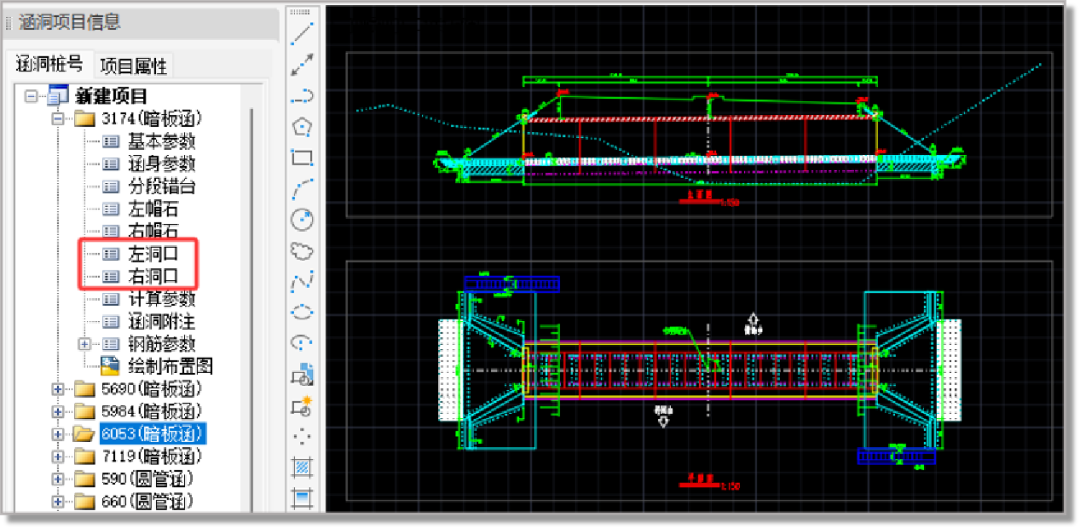This screenshot has width=1080, height=528.
Task: Expand the 5690(暗板涵) folder
Action: (x=58, y=389)
